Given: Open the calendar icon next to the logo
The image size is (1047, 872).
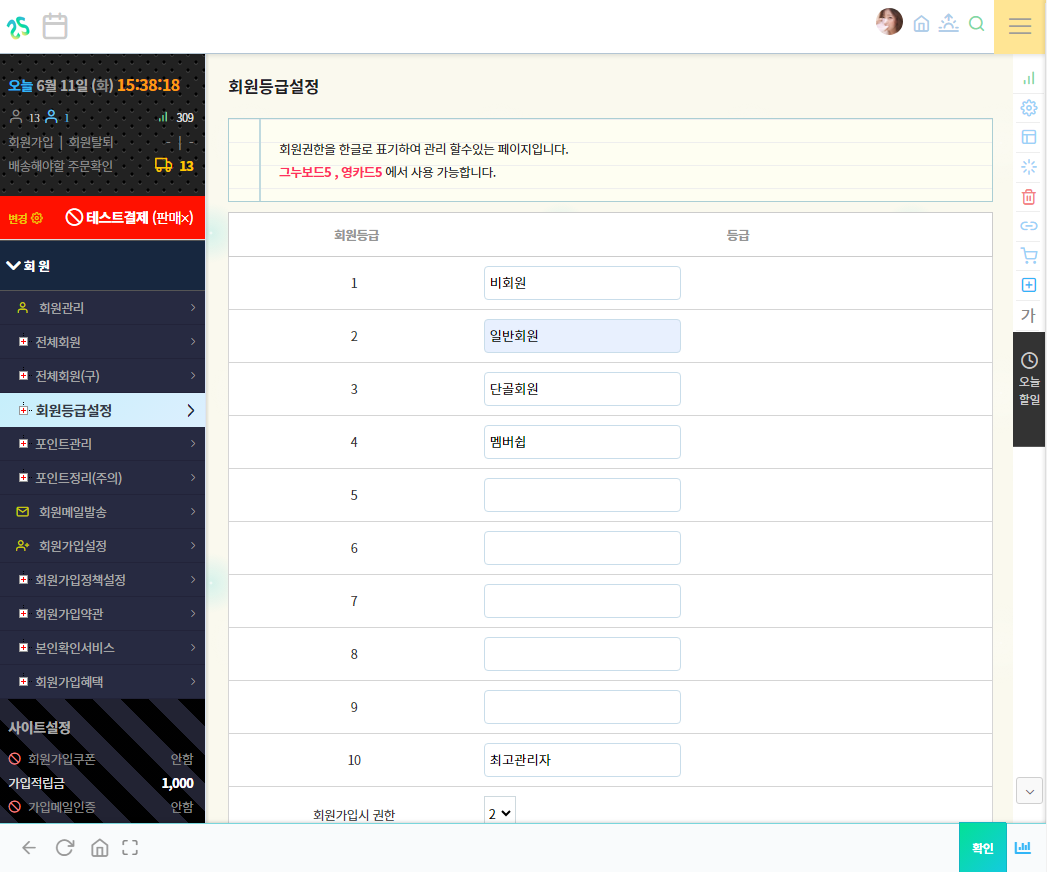Looking at the screenshot, I should 55,27.
